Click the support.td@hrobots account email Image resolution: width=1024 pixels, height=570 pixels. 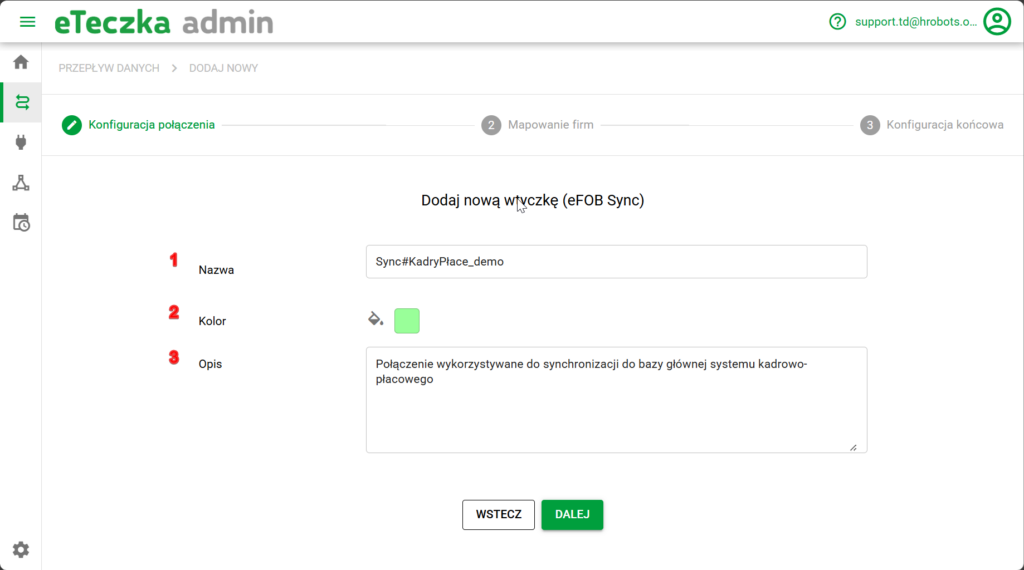tap(915, 22)
